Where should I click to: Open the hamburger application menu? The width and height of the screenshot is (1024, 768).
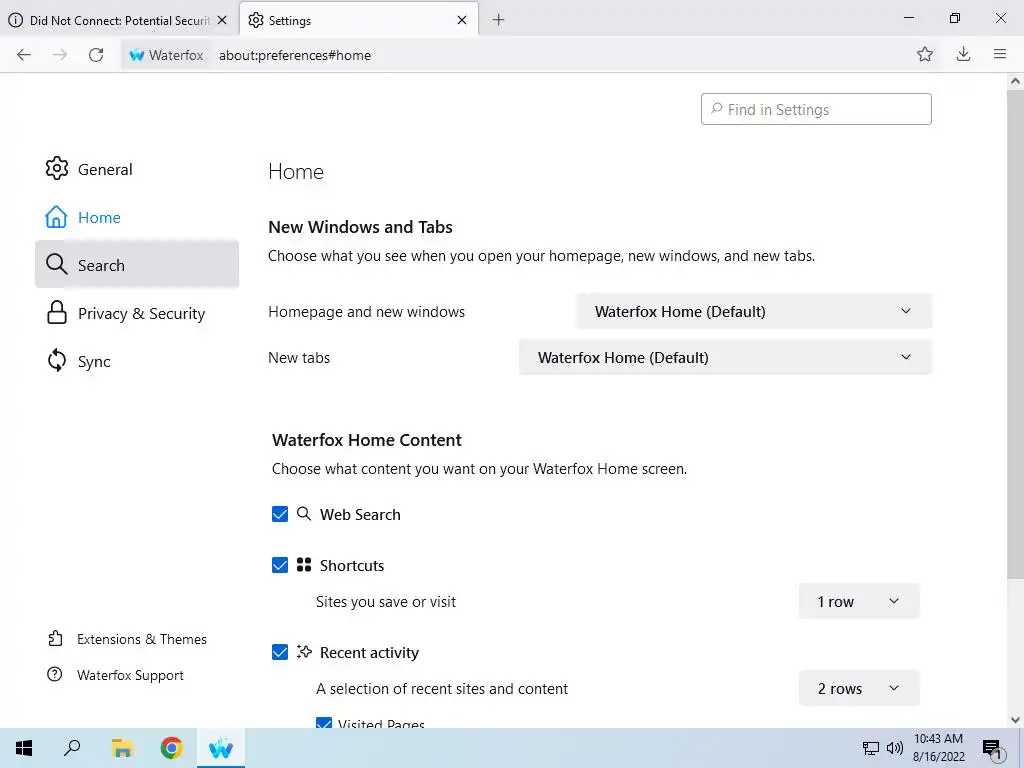(x=1000, y=54)
